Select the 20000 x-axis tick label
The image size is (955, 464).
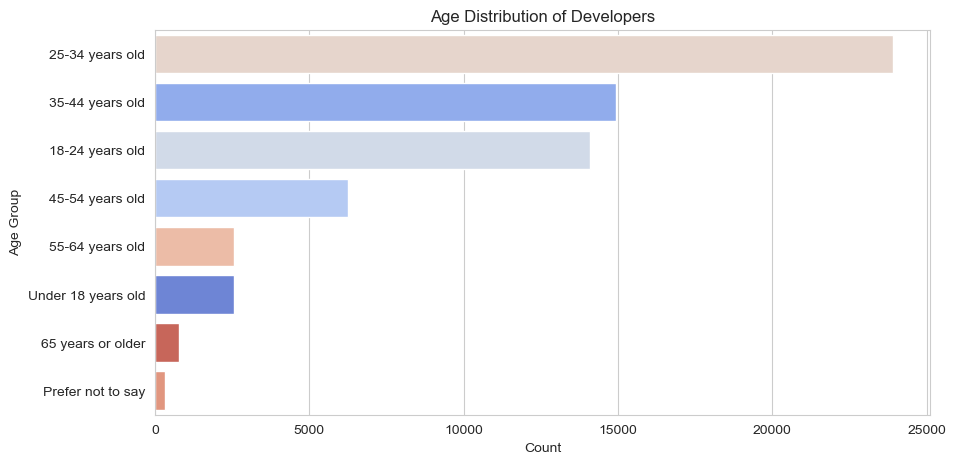coord(772,429)
